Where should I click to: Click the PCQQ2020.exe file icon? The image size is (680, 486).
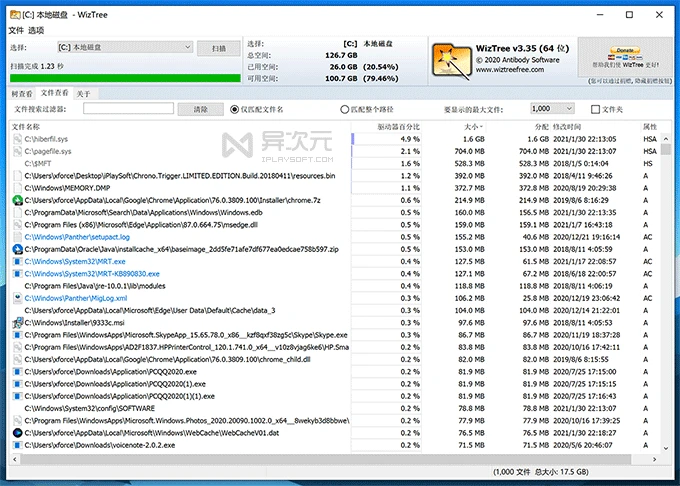(17, 372)
